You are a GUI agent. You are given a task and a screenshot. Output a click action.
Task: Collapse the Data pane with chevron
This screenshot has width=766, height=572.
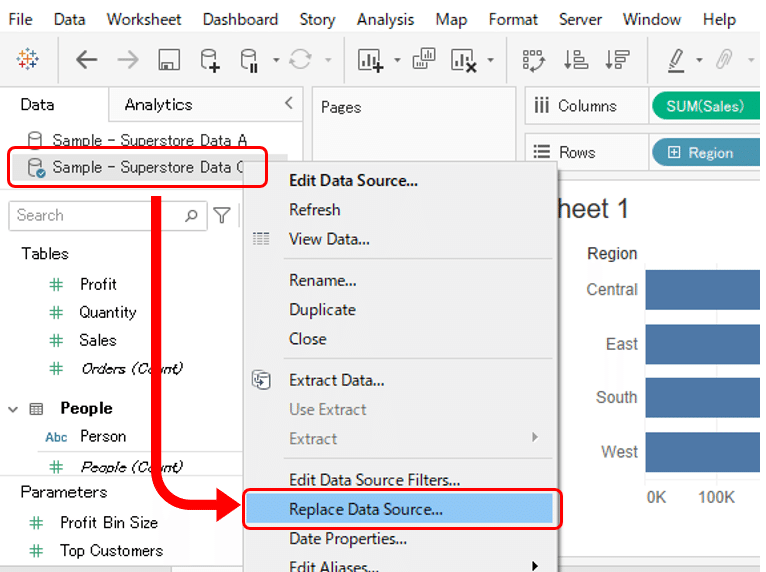tap(289, 103)
